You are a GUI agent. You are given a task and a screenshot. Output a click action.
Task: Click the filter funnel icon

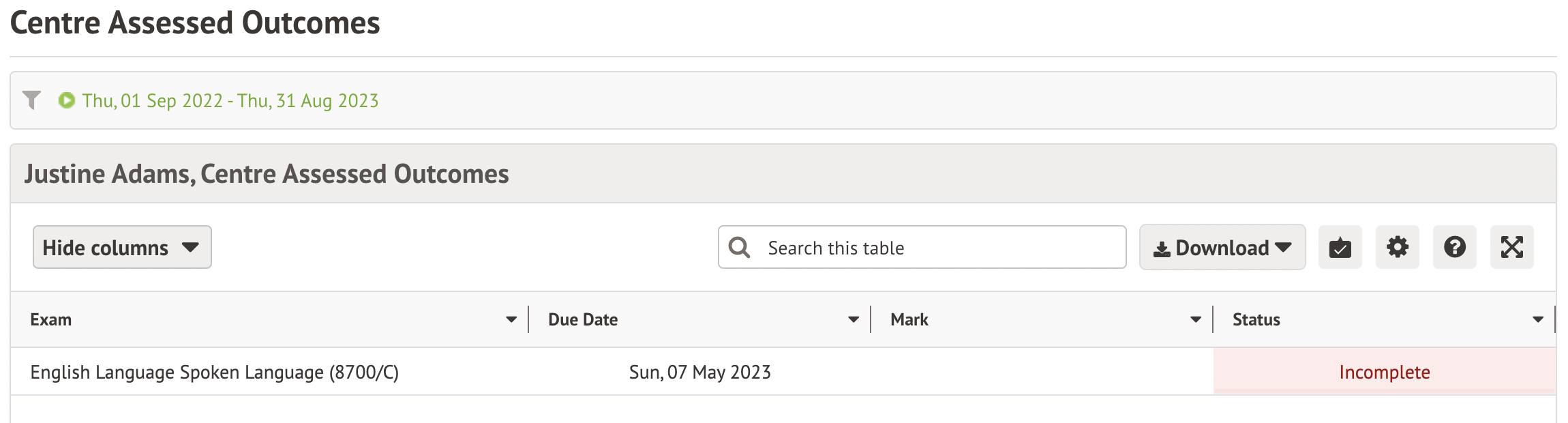click(x=31, y=100)
